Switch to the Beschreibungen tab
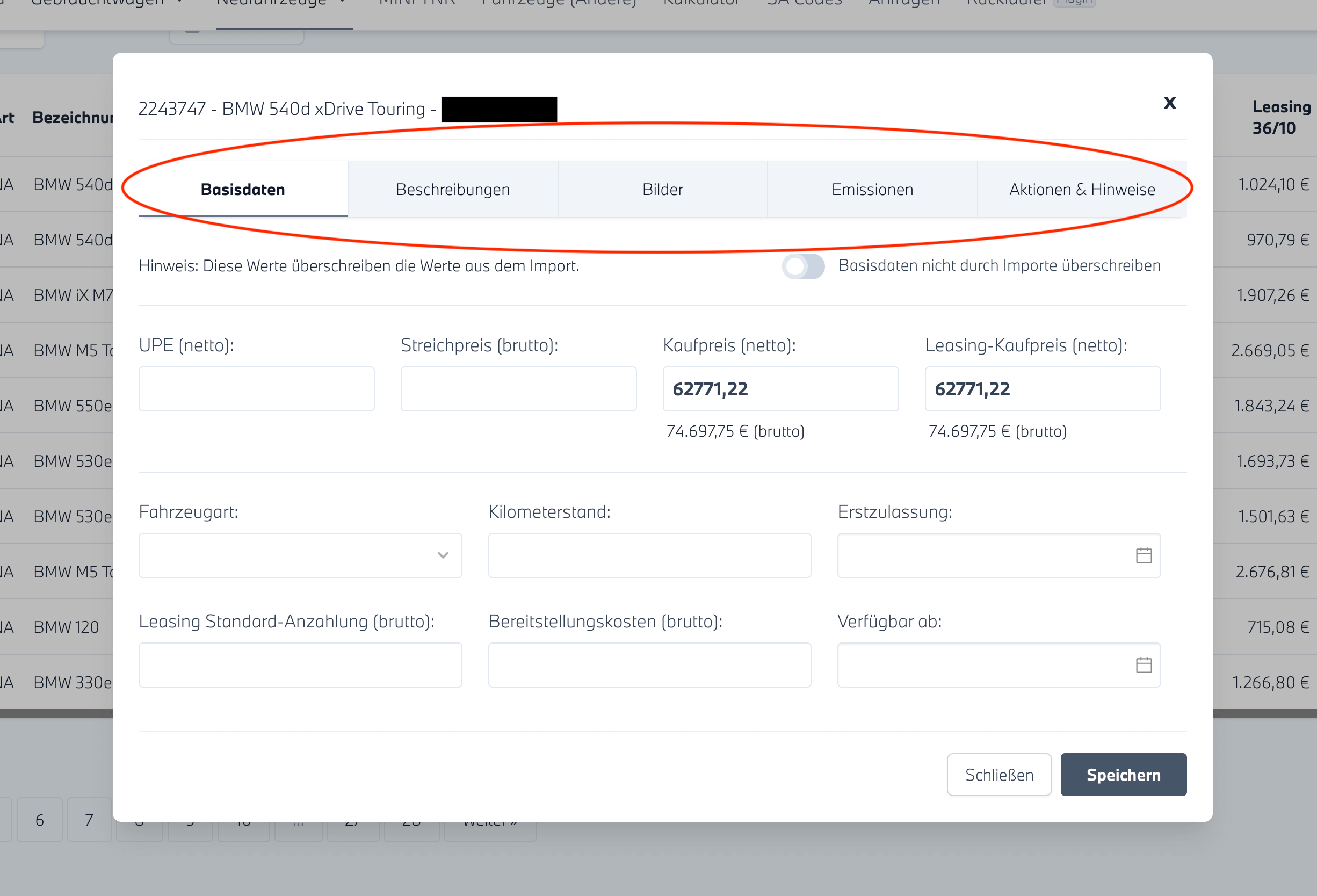The image size is (1317, 896). pyautogui.click(x=452, y=189)
